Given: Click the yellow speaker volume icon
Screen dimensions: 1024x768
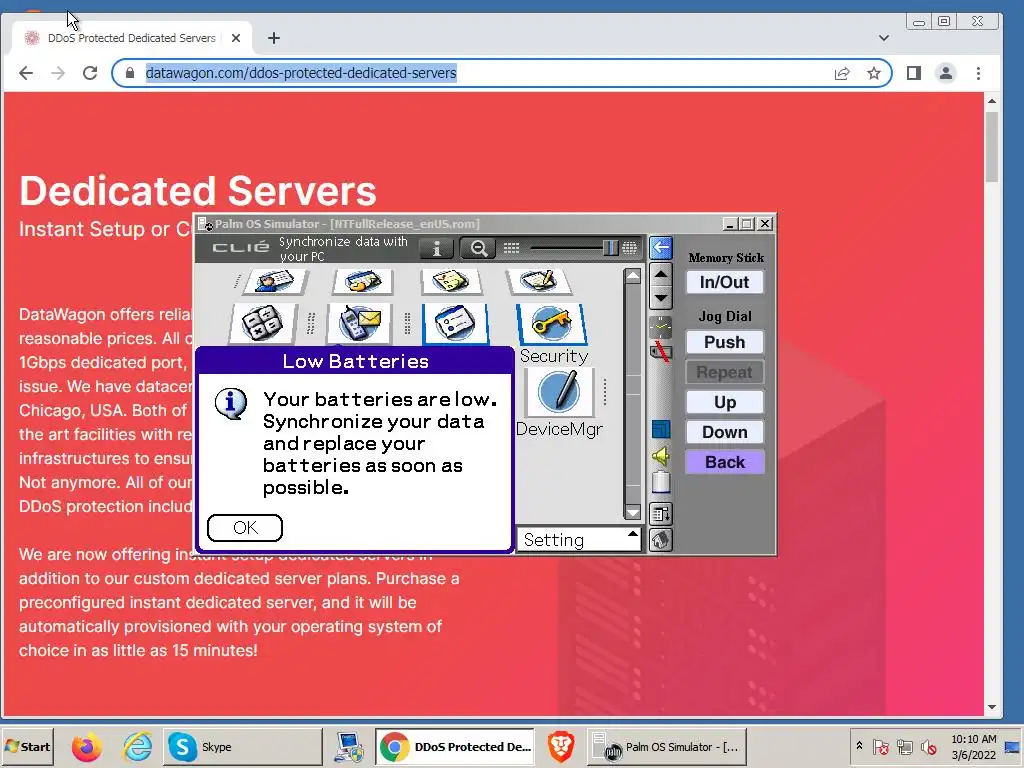Looking at the screenshot, I should pyautogui.click(x=661, y=456).
